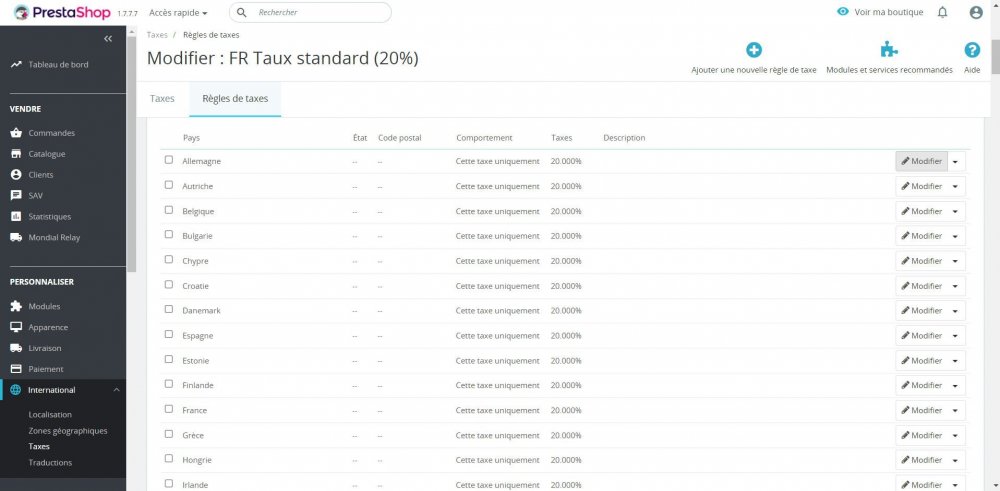Click the search magnifier icon
1000x491 pixels.
point(241,12)
